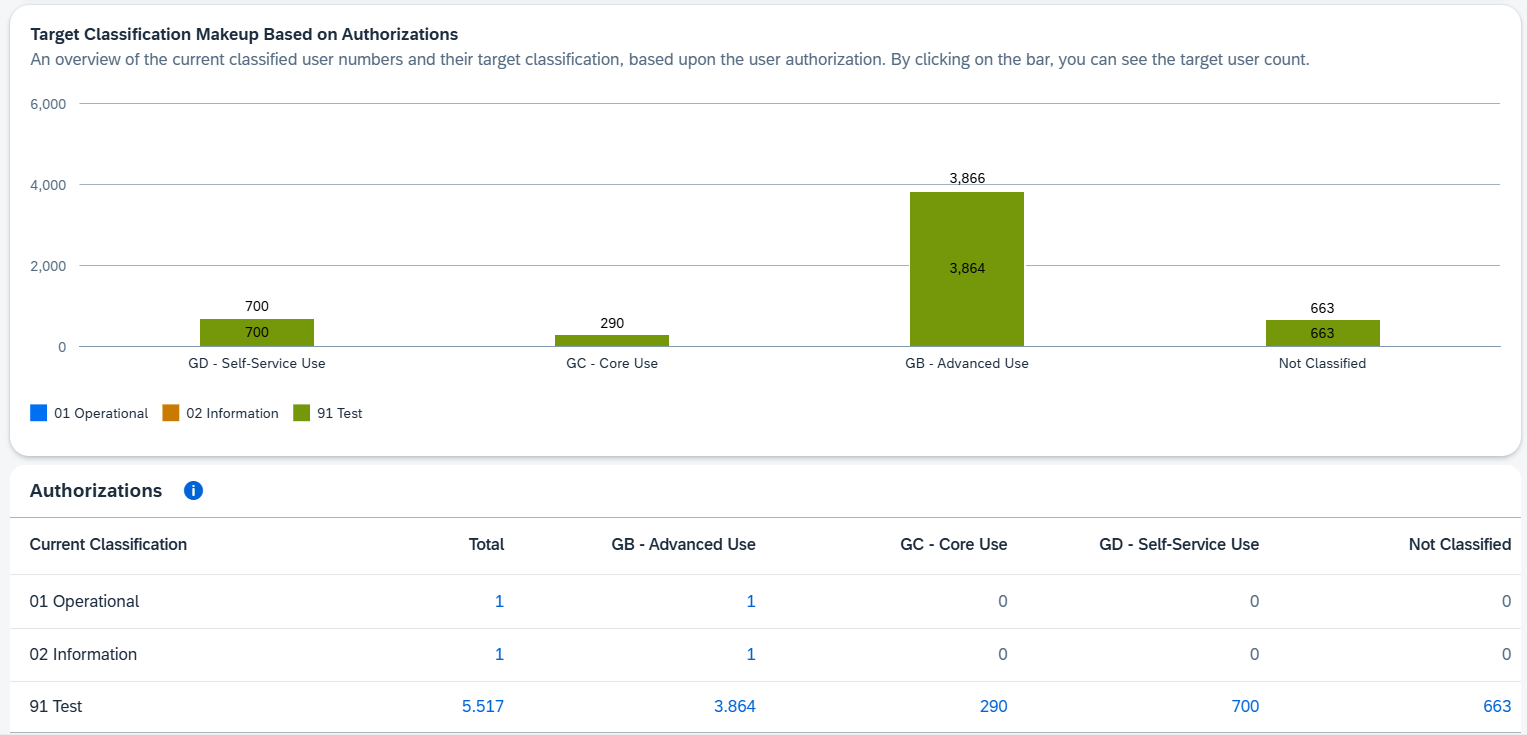Click the 91 Test legend label
The height and width of the screenshot is (735, 1527).
[339, 413]
